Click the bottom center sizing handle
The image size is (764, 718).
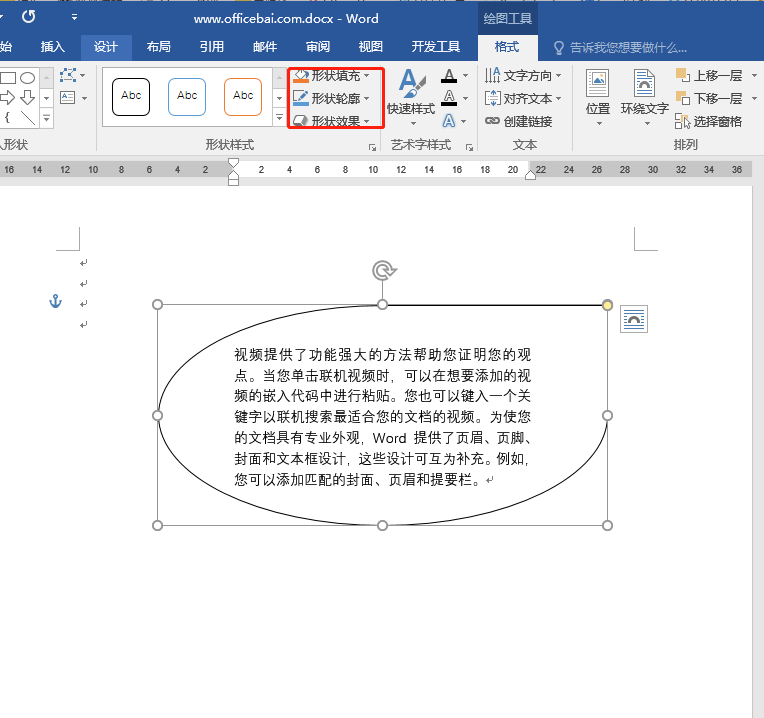(x=382, y=526)
